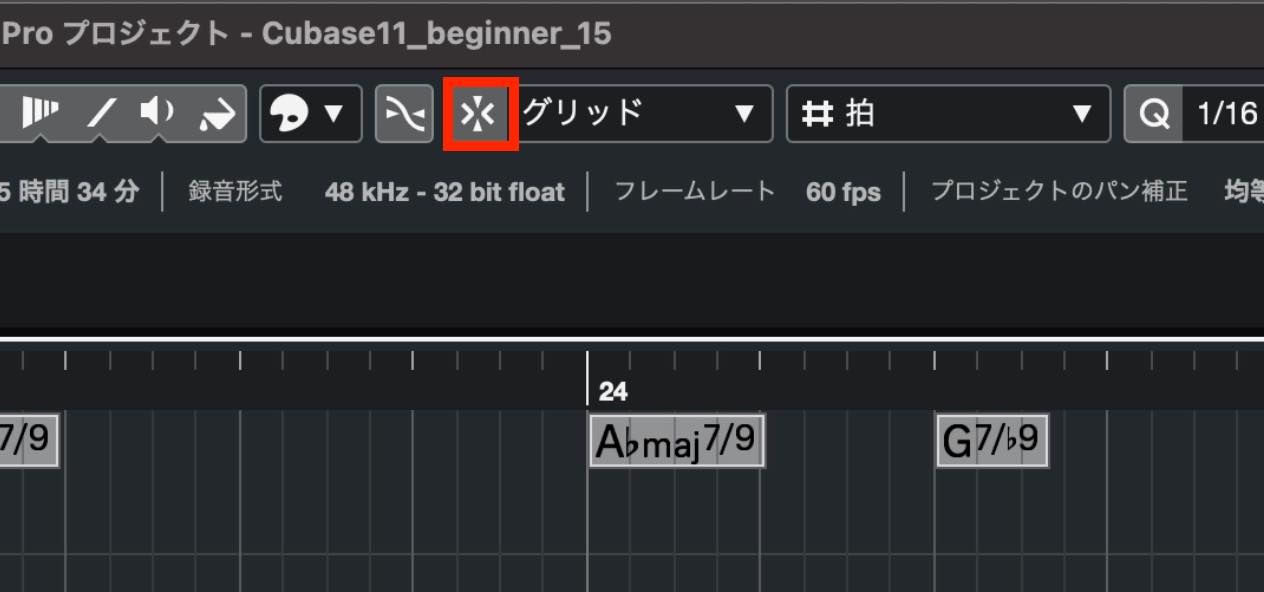
Task: Open the 拍 grid type dropdown
Action: (948, 114)
